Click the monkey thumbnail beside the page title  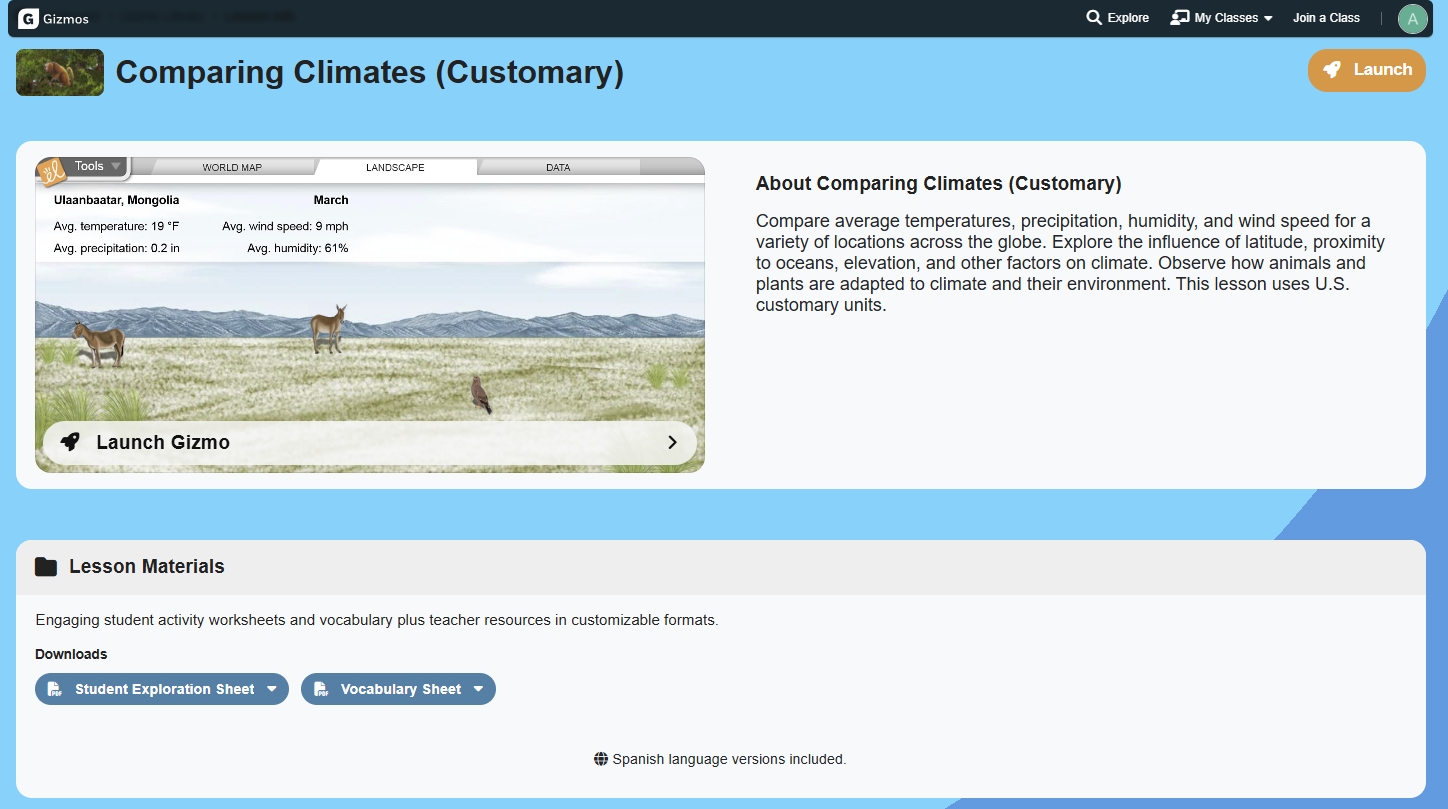click(60, 72)
